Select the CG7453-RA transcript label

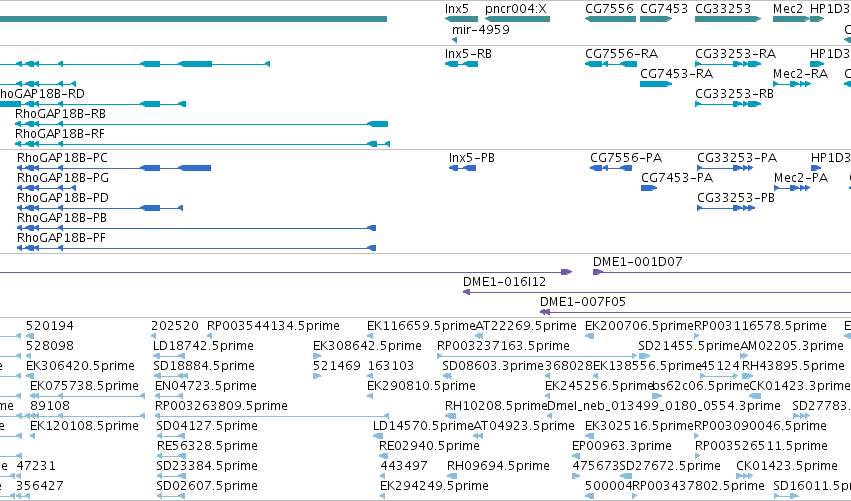coord(677,74)
